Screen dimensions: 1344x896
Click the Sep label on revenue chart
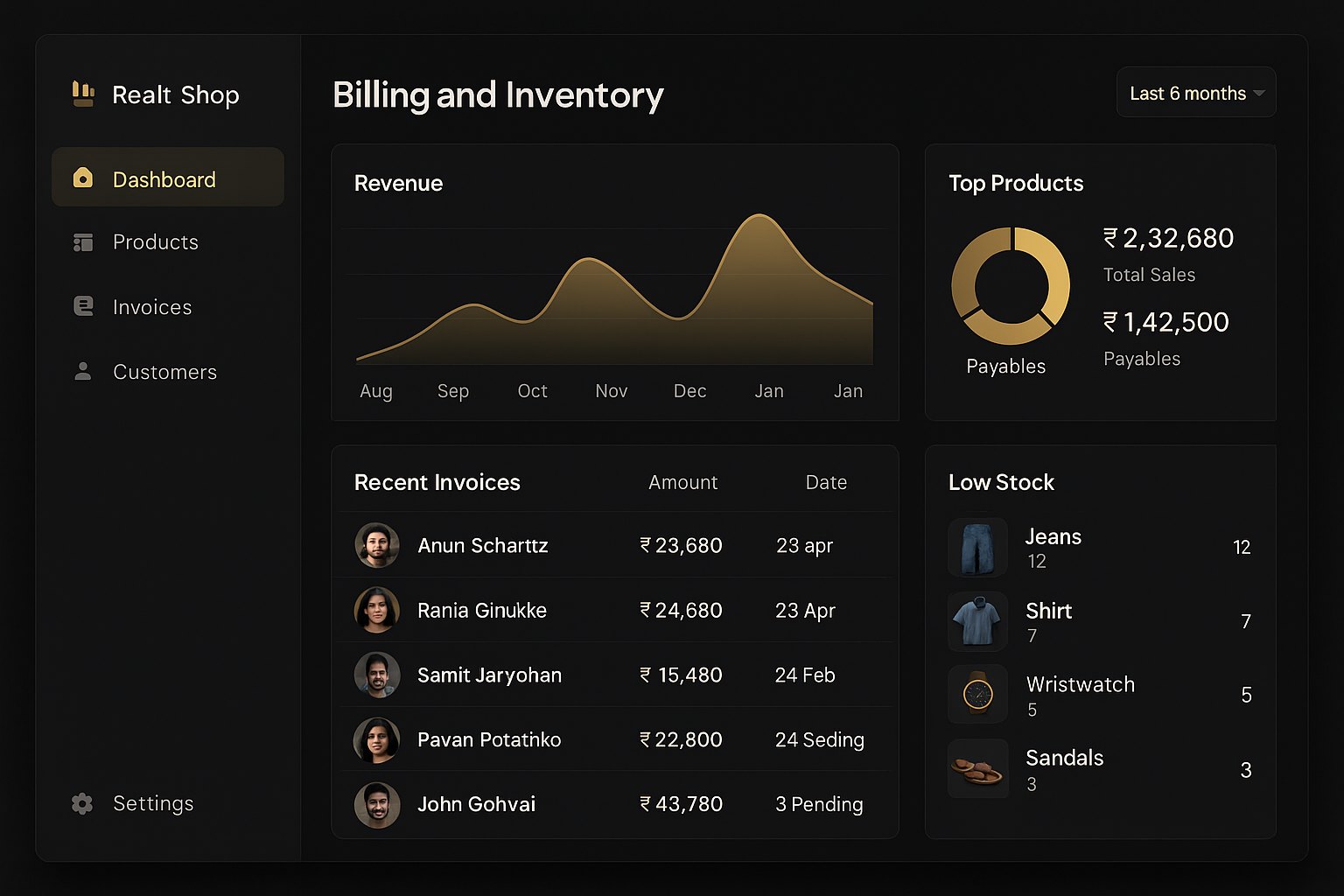pyautogui.click(x=453, y=391)
